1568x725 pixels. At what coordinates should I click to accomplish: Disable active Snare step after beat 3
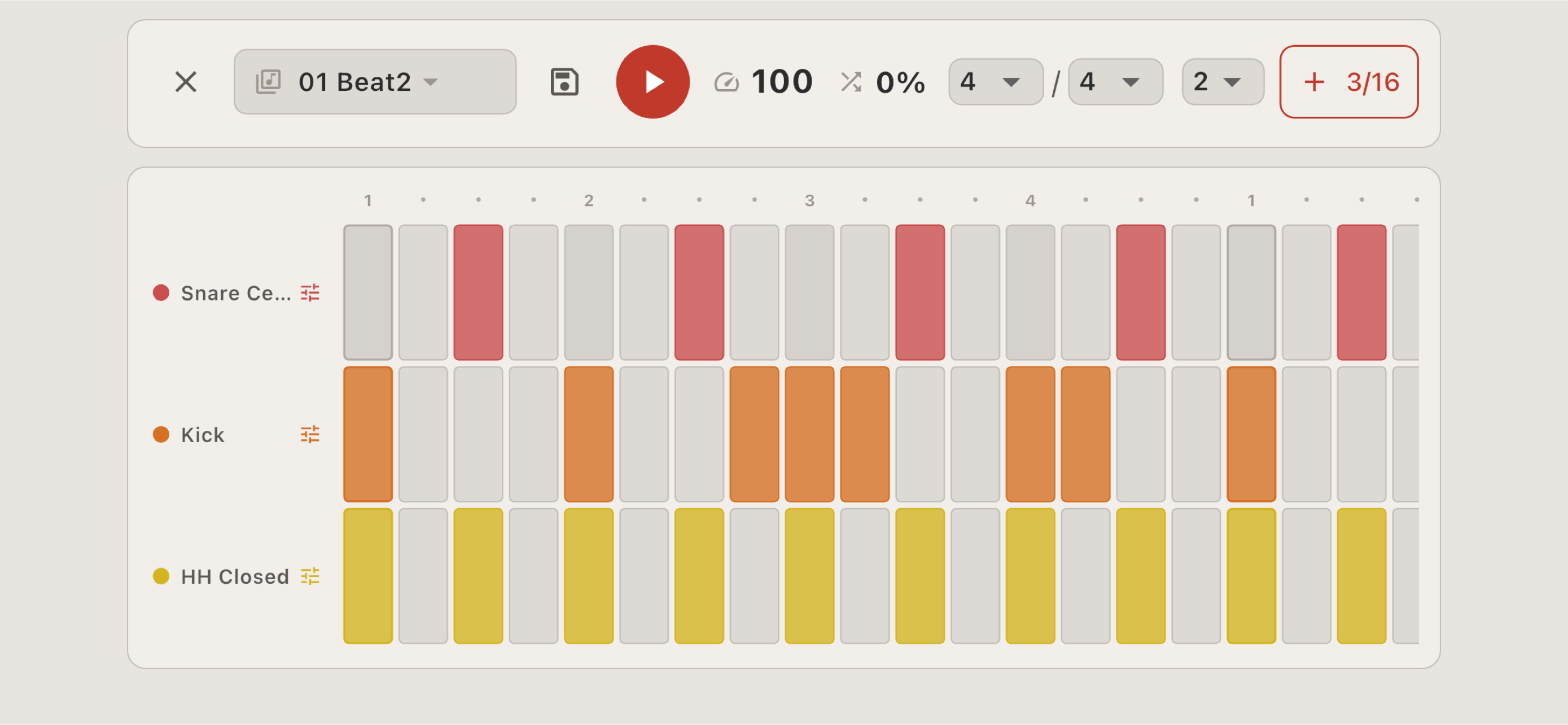click(919, 292)
